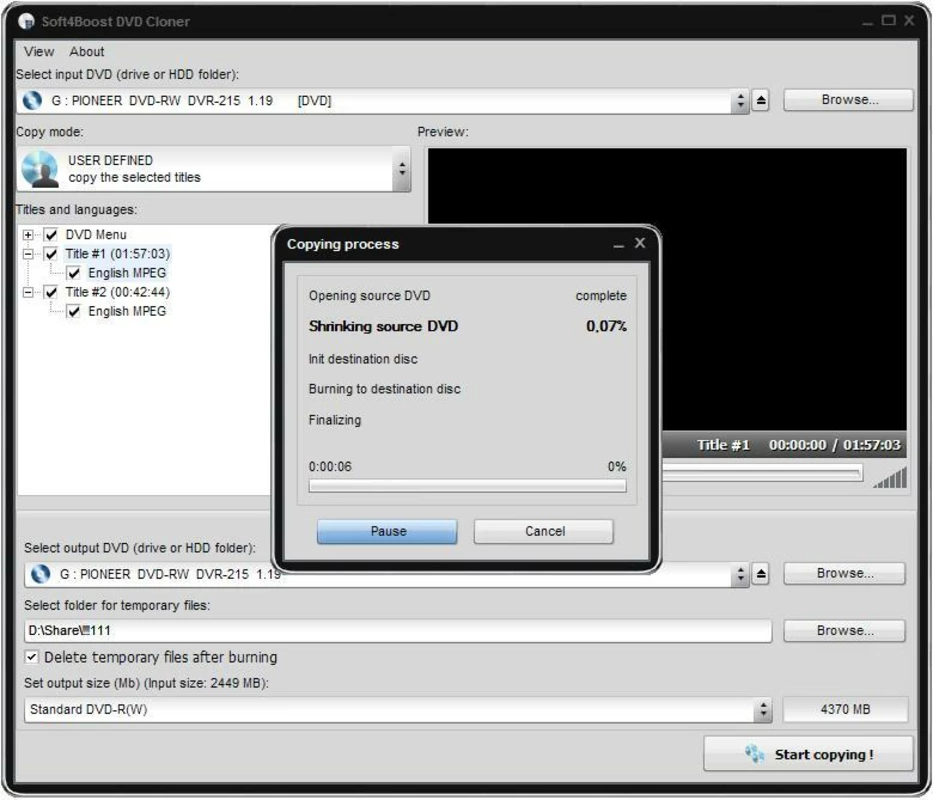This screenshot has width=933, height=800.
Task: Minimize the DVD Cloner main window
Action: point(868,22)
